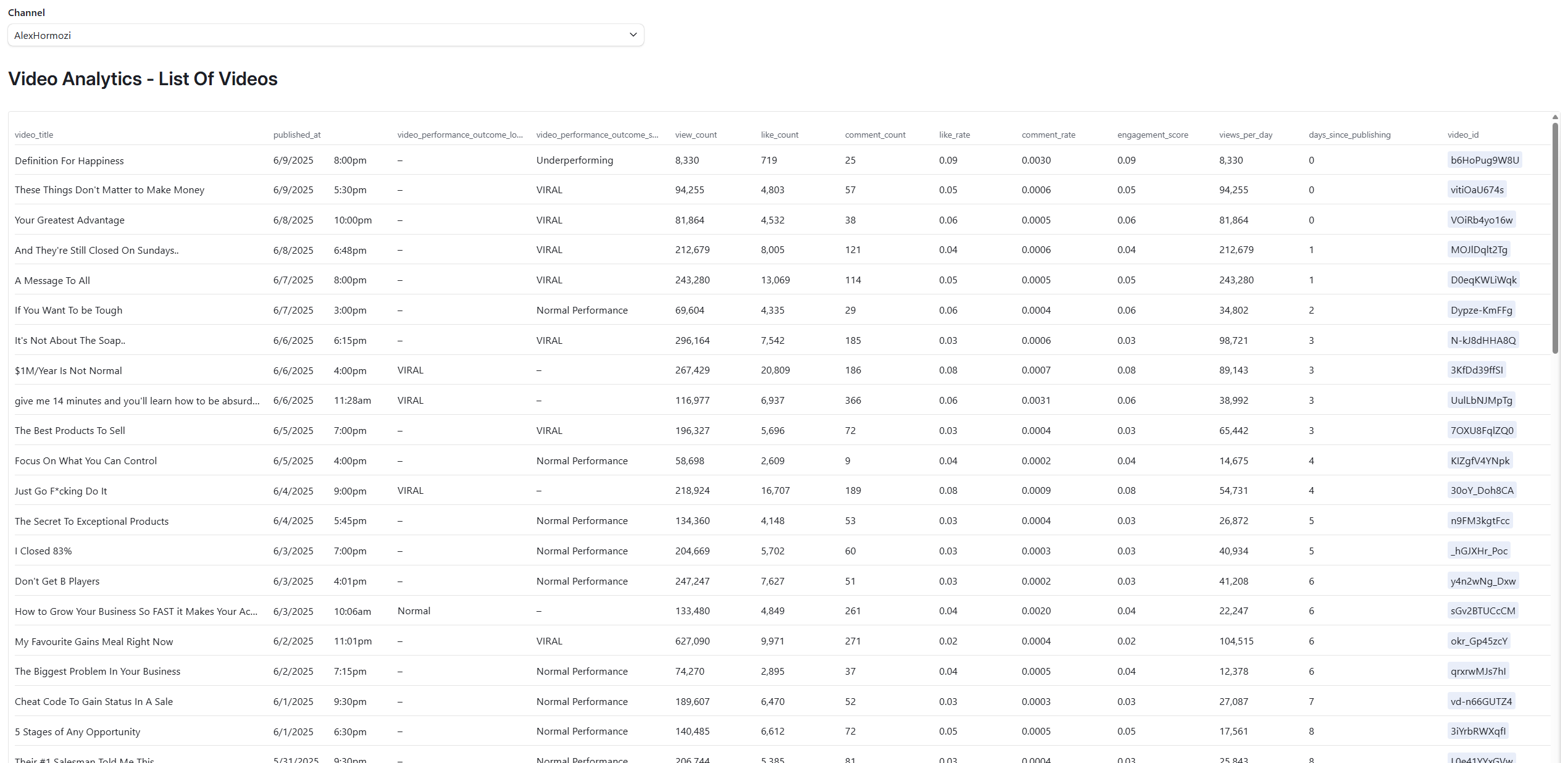Sort by the comment_count column header
Viewport: 1568px width, 763px height.
[875, 135]
